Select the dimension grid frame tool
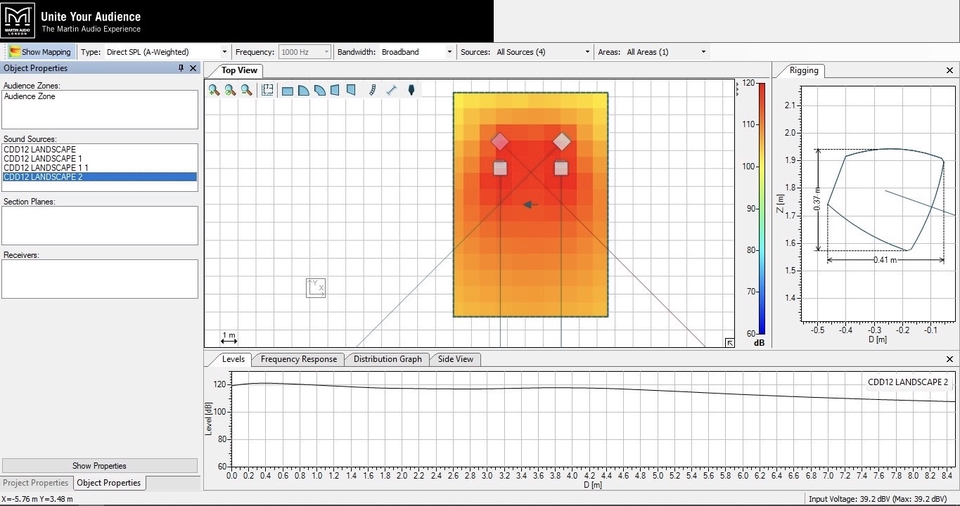The width and height of the screenshot is (960, 506). point(268,90)
